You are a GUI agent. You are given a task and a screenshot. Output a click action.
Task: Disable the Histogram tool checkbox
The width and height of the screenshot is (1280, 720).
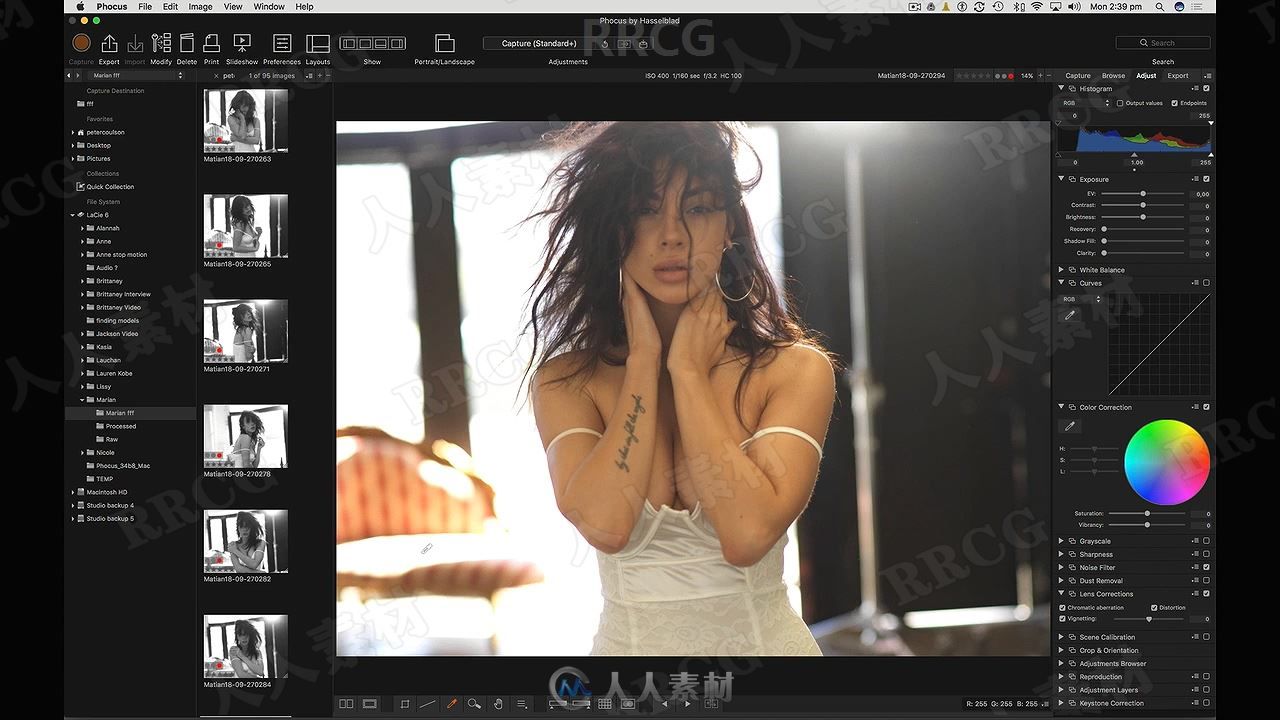1207,88
